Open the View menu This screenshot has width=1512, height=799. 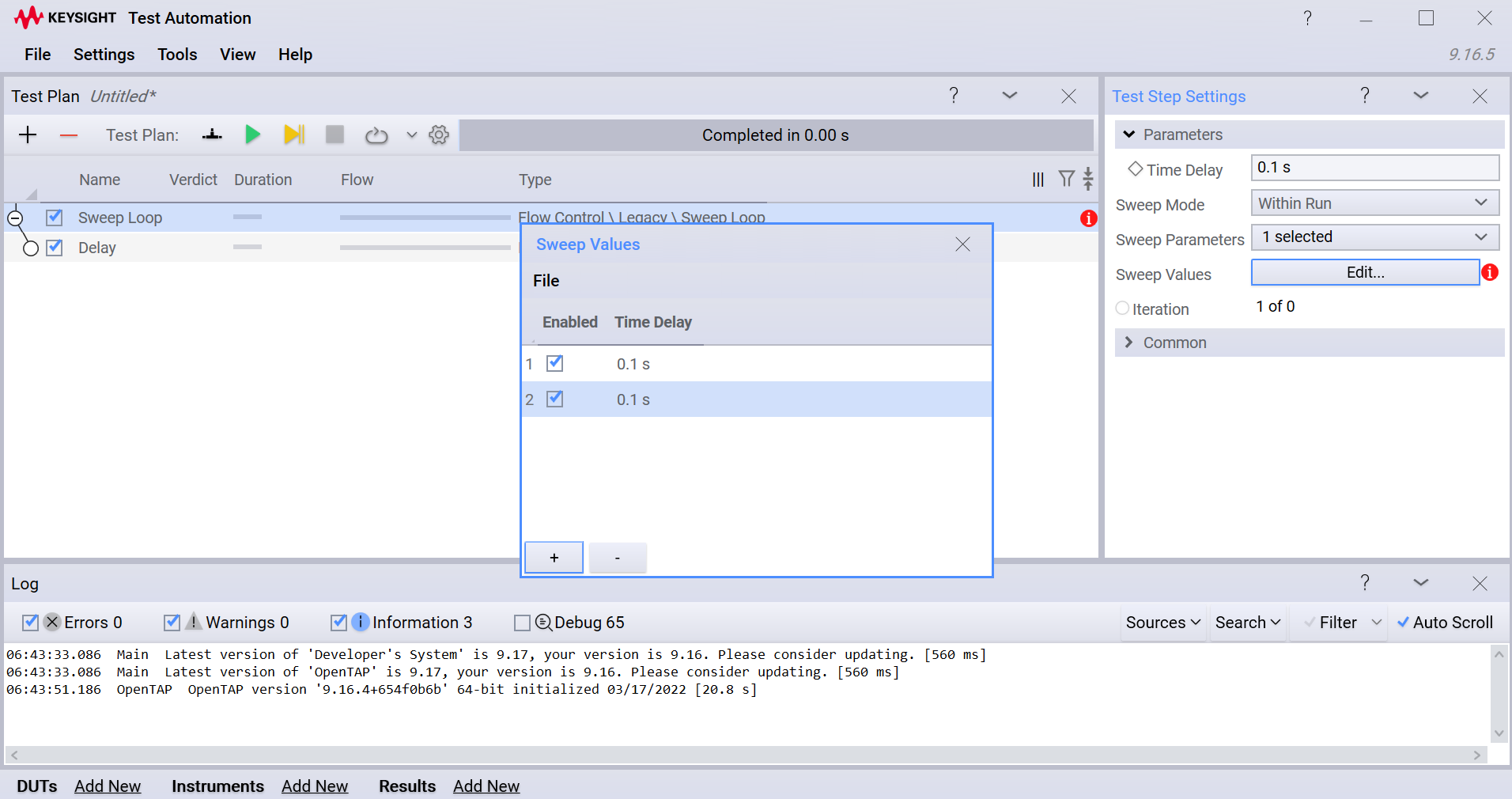click(237, 54)
